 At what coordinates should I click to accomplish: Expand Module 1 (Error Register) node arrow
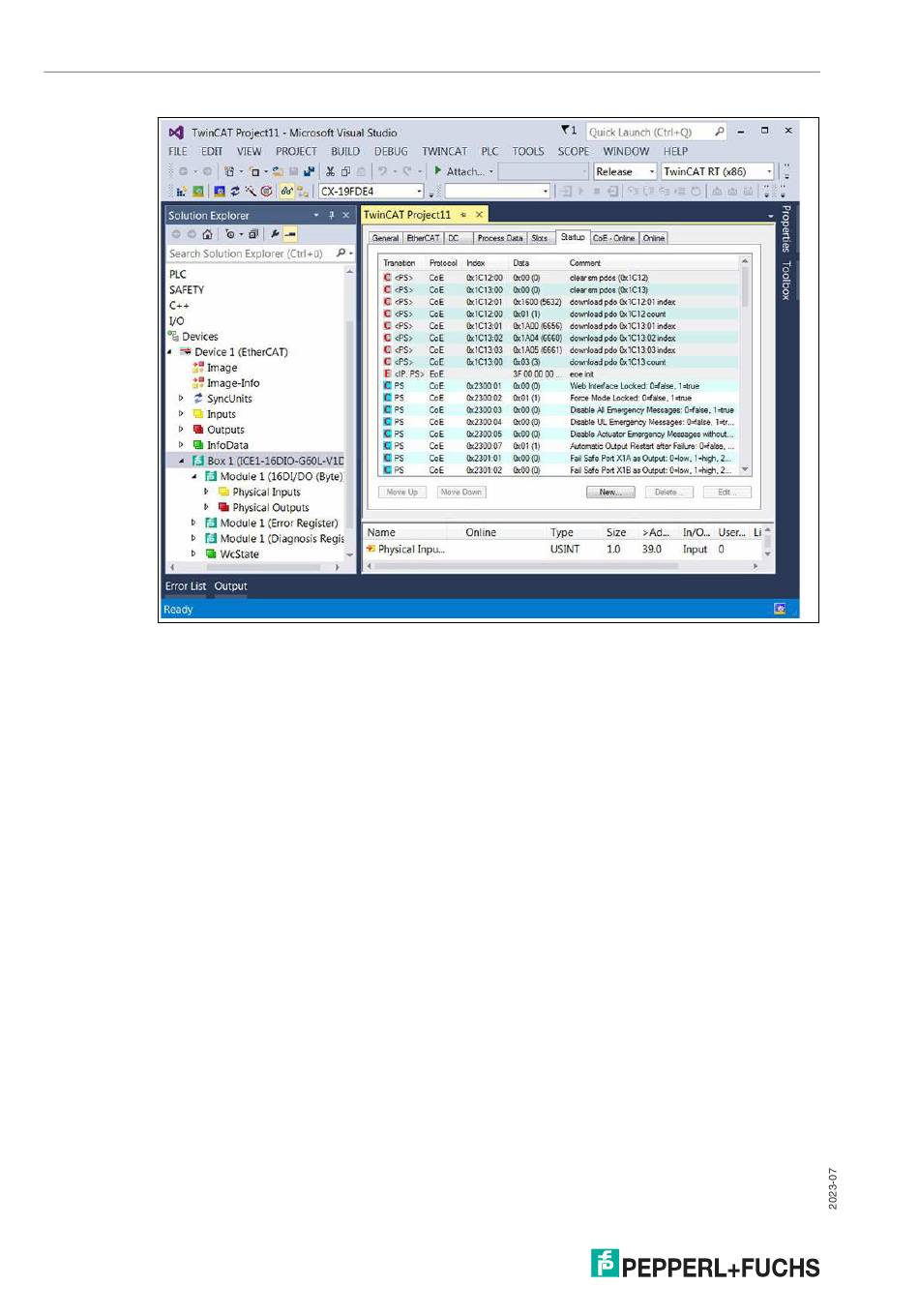click(x=193, y=523)
